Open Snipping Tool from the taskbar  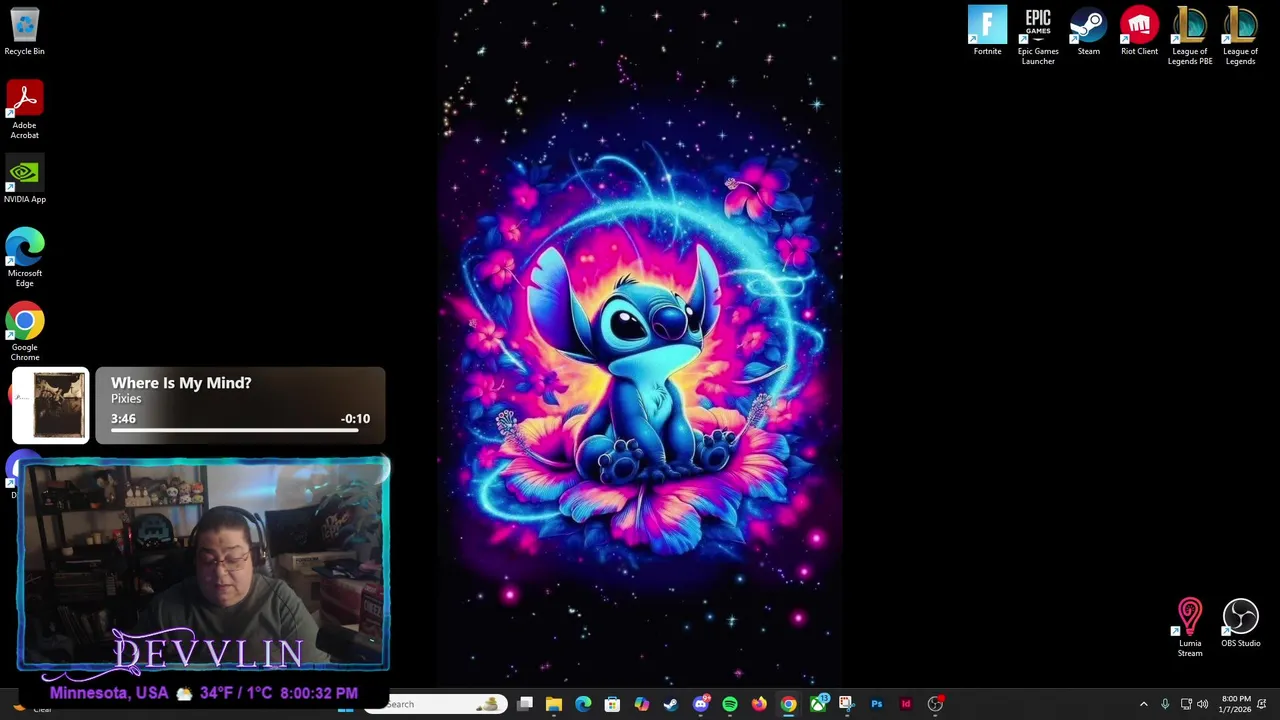(846, 704)
